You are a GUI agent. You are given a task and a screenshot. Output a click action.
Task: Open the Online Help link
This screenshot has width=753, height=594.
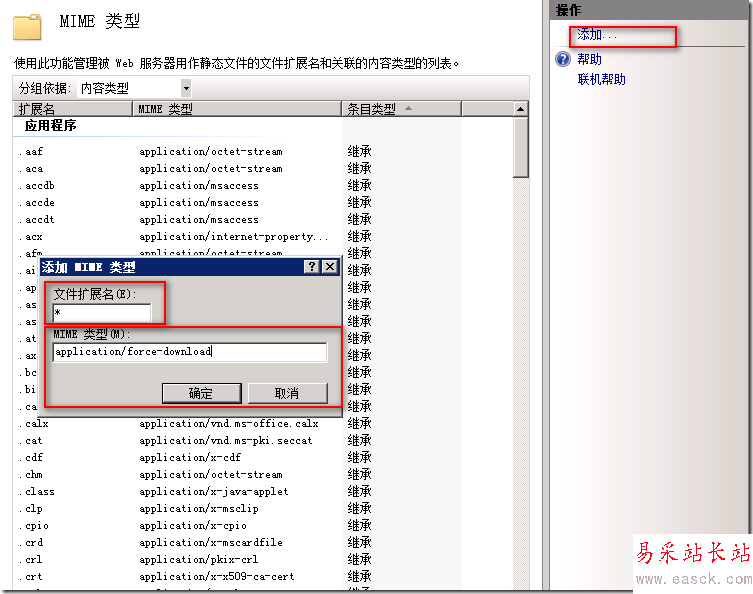(601, 79)
